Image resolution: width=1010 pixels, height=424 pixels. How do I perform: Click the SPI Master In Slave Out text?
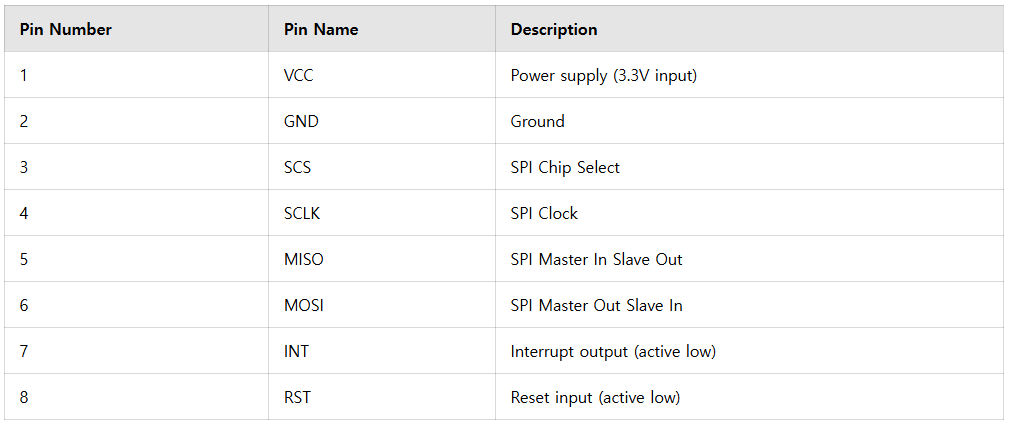[596, 260]
